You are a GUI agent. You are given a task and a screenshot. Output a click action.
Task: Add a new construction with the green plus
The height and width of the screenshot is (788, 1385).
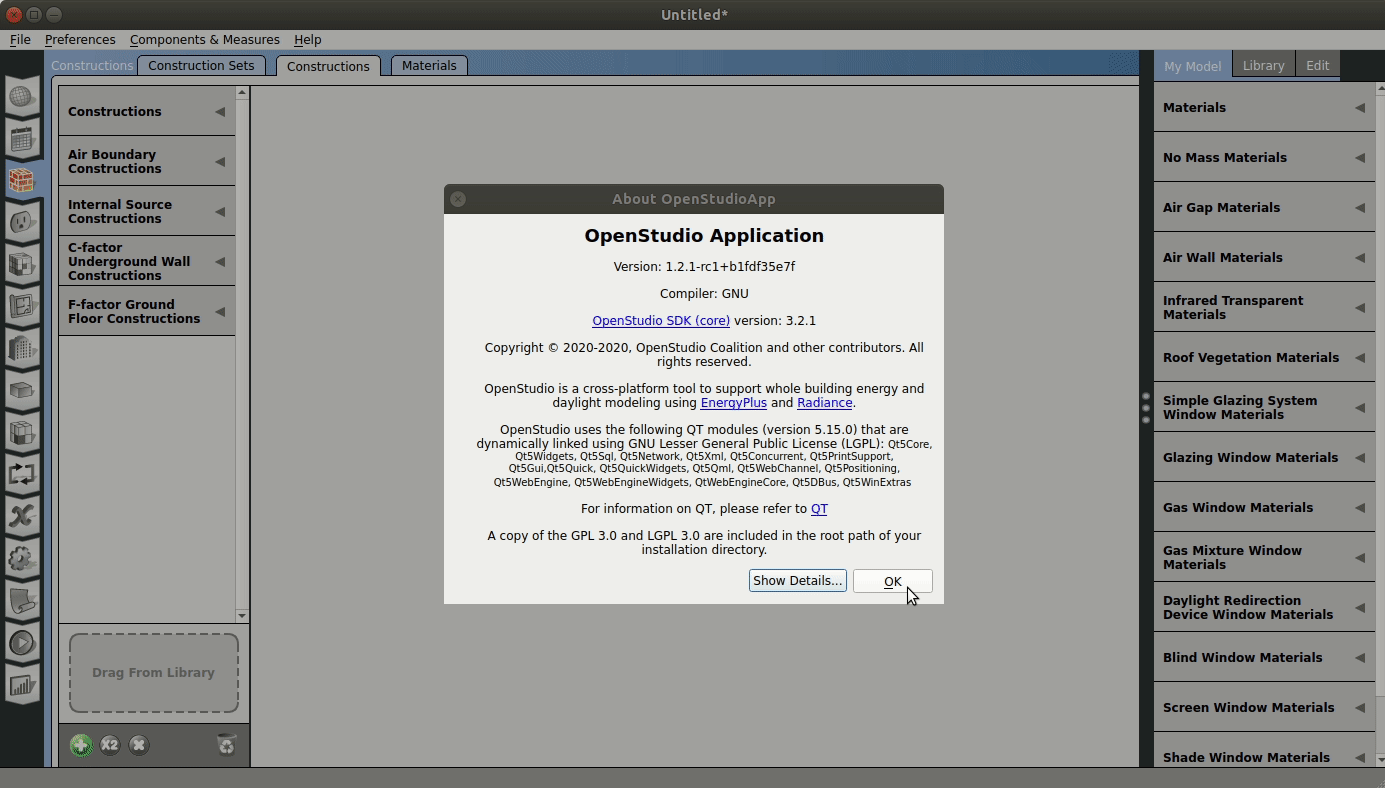click(80, 745)
